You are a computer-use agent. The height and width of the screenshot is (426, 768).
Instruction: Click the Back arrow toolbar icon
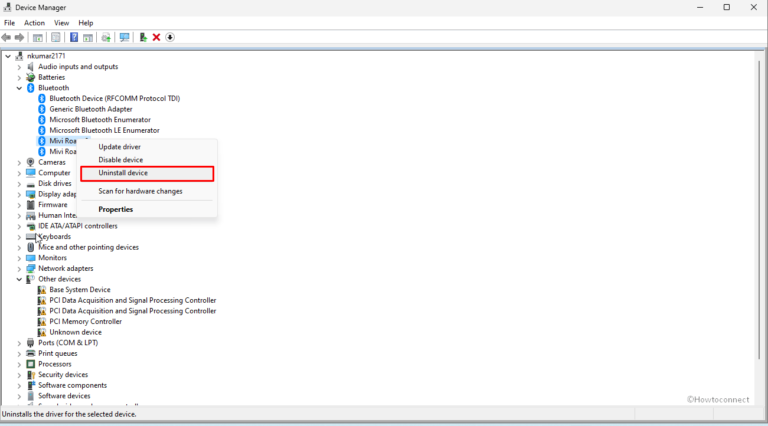(6, 37)
